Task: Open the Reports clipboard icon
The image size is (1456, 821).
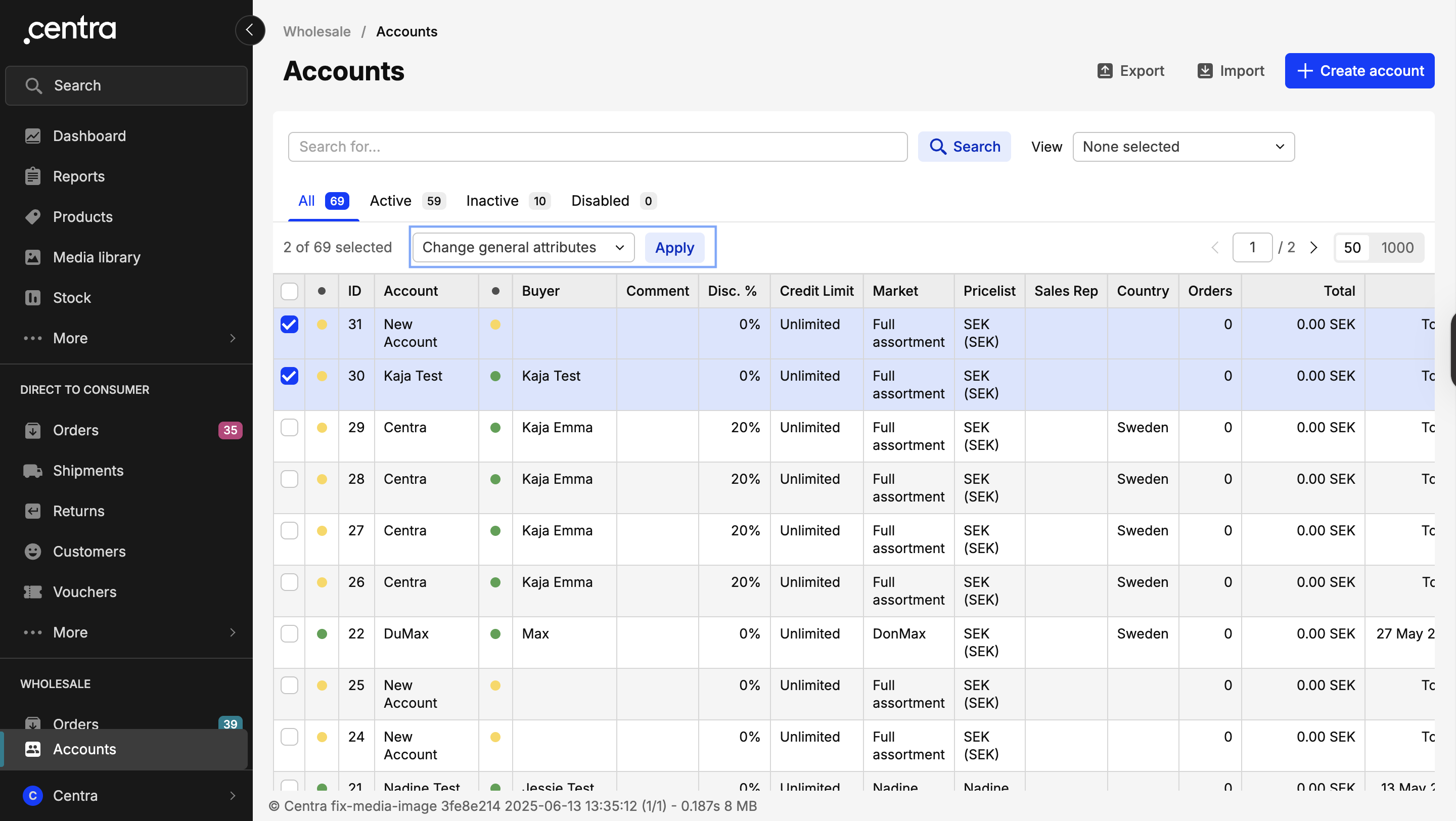Action: (x=33, y=176)
